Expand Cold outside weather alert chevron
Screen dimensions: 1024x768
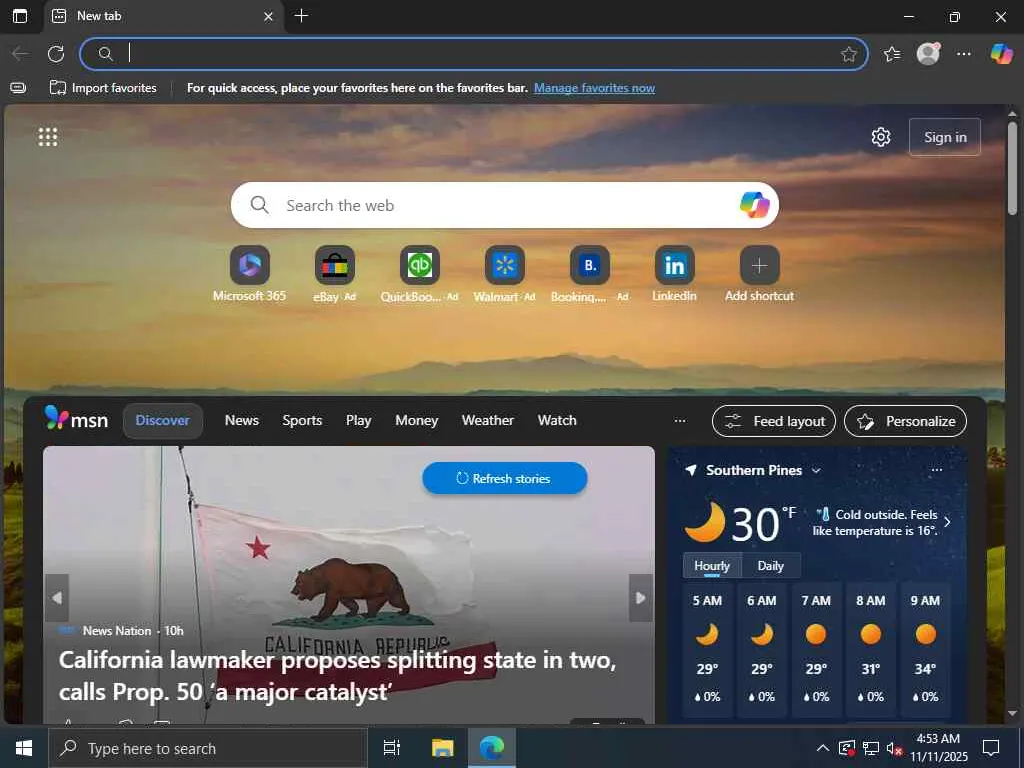(x=948, y=522)
